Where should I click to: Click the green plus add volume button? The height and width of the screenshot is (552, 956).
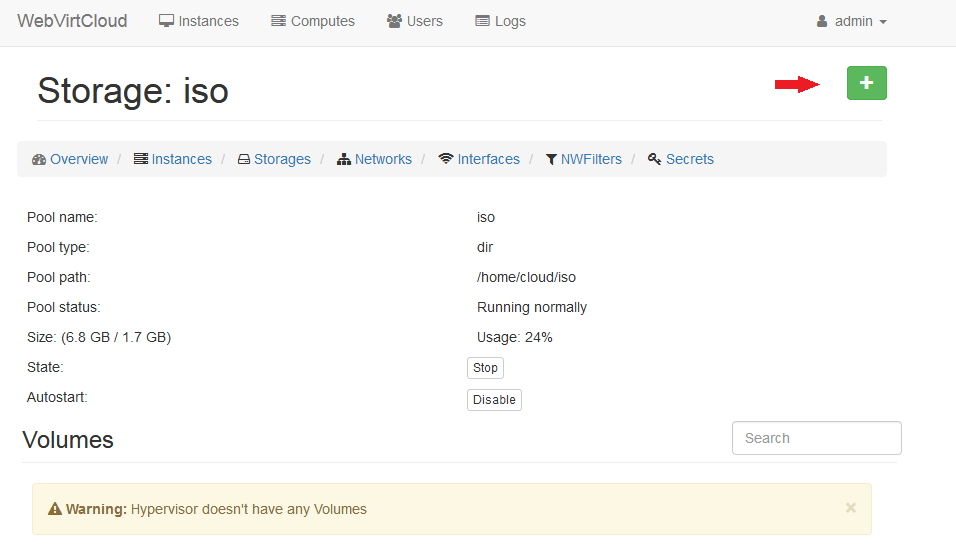pos(866,83)
